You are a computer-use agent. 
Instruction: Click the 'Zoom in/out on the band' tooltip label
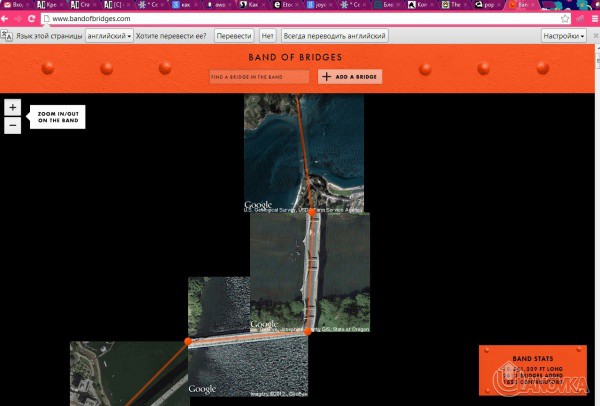(58, 117)
